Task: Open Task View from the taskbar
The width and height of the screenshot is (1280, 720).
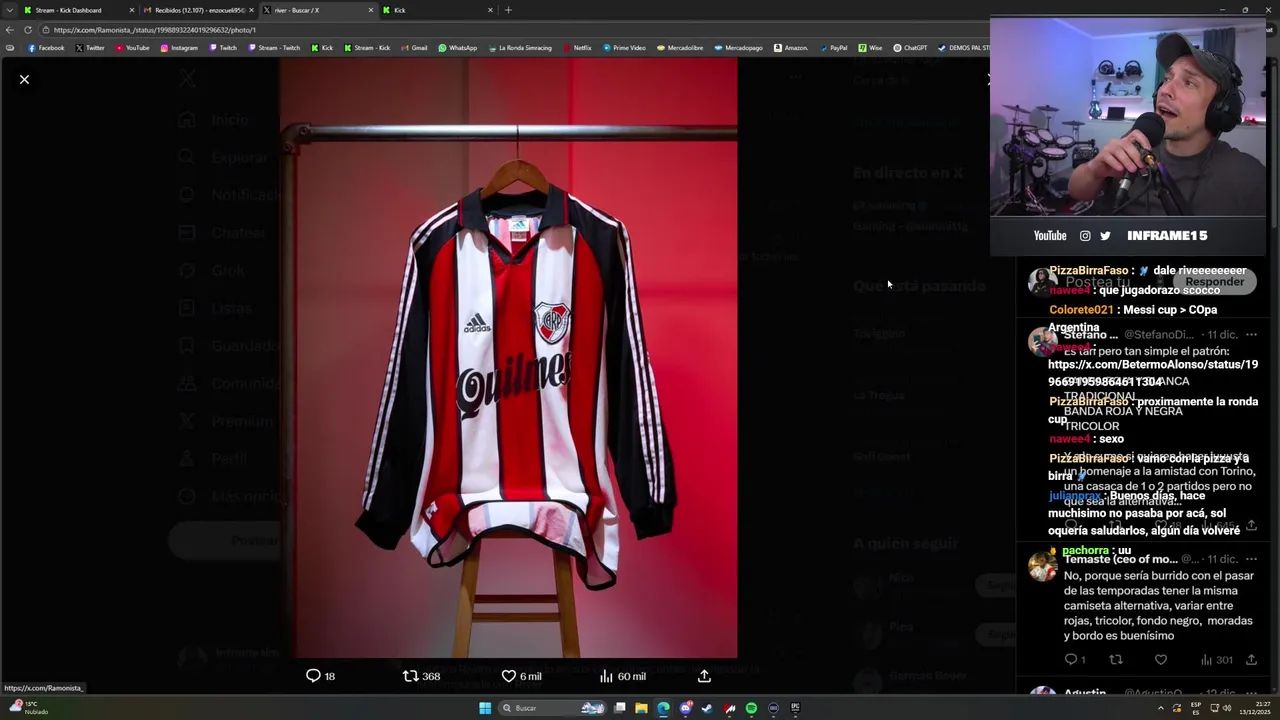Action: [x=619, y=708]
